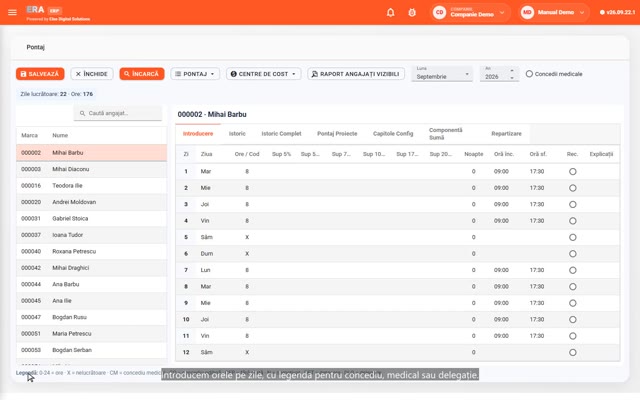Open the hamburger navigation menu
The height and width of the screenshot is (400, 640).
pyautogui.click(x=12, y=12)
